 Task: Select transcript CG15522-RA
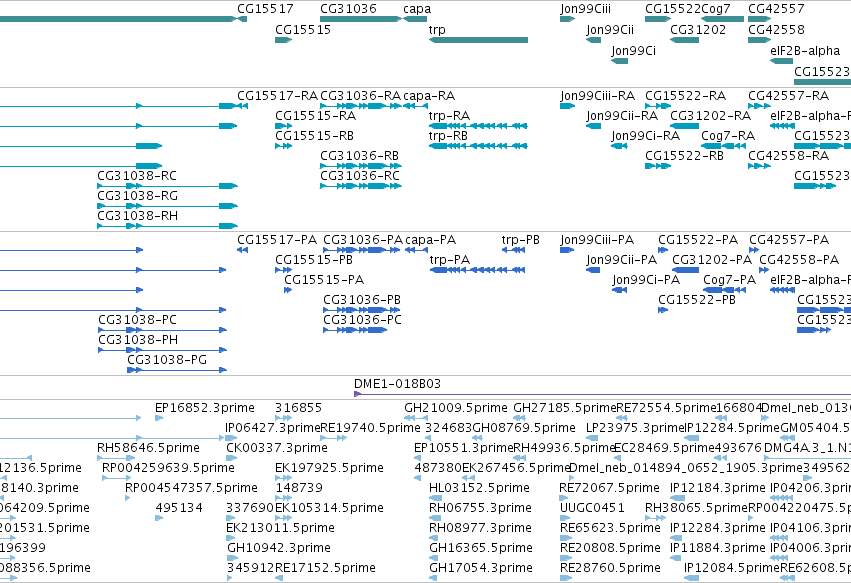[685, 96]
